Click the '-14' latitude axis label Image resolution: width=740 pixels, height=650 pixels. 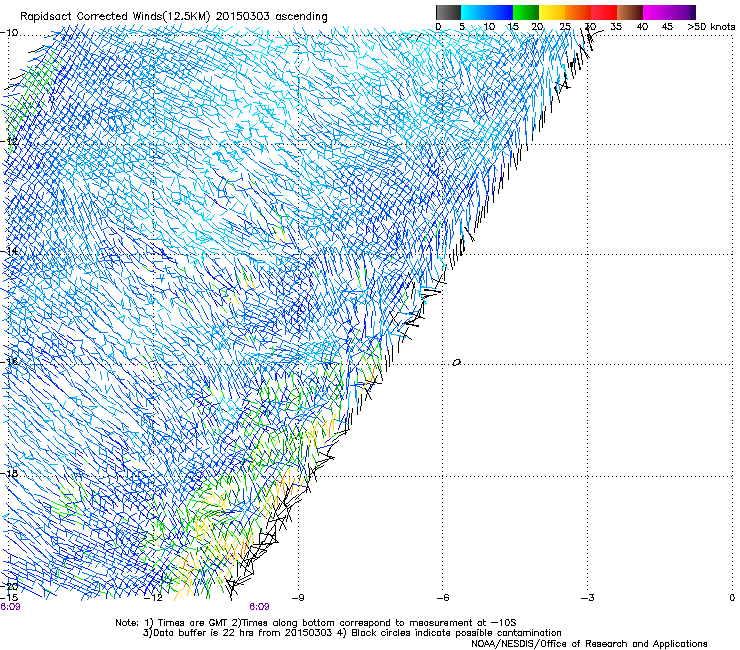click(x=10, y=251)
